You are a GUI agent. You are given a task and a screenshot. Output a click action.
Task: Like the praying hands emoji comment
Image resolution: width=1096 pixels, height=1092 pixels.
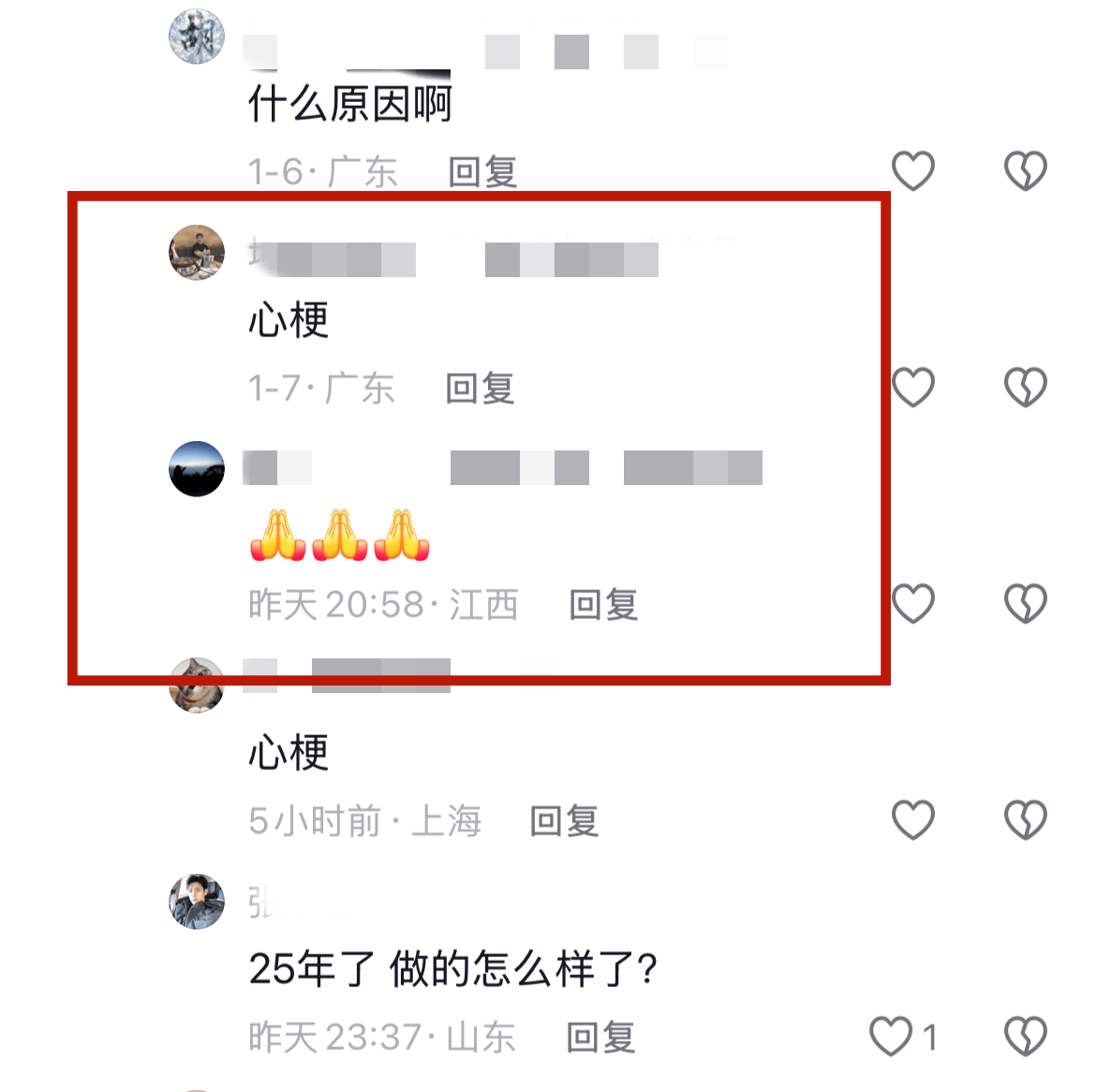[x=913, y=603]
